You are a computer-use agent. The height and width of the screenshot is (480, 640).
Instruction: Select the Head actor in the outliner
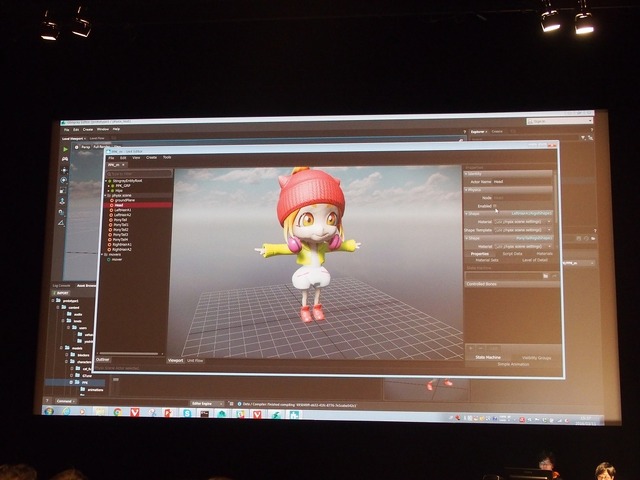[x=139, y=205]
